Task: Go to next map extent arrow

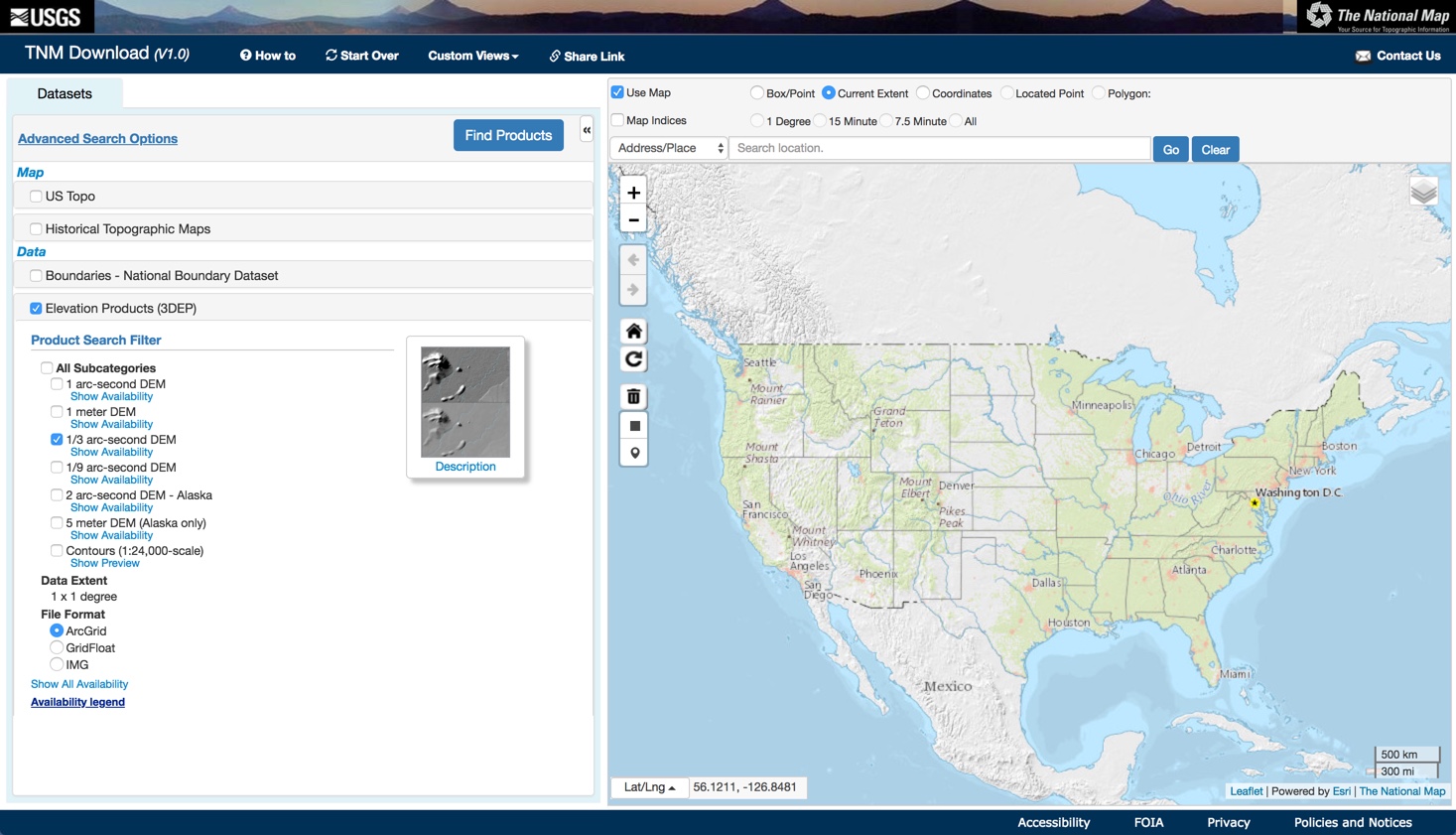Action: point(633,290)
